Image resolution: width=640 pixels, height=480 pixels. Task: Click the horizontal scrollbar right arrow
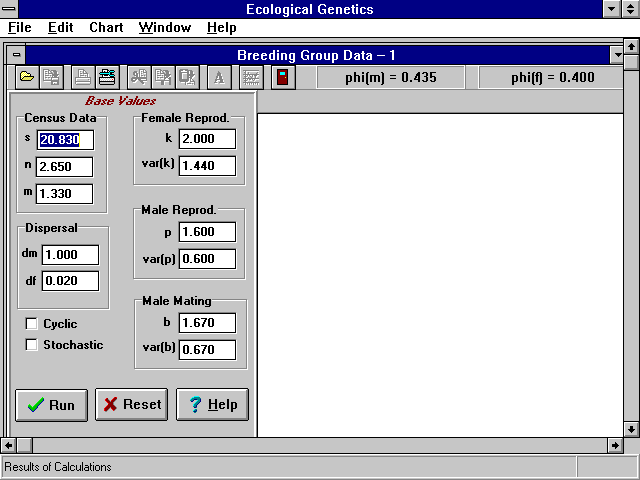[615, 445]
